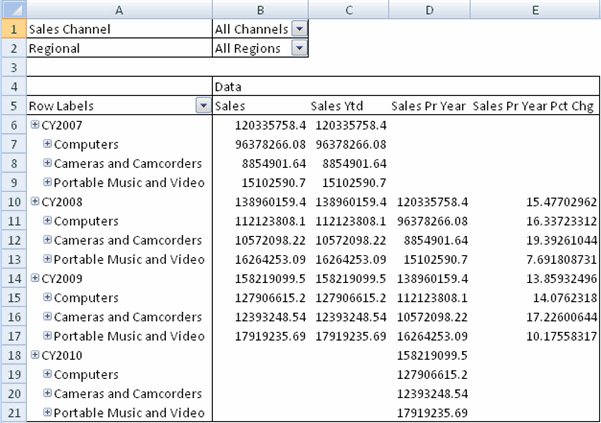Viewport: 601px width, 423px height.
Task: Expand the CY2008 row group
Action: (x=35, y=201)
